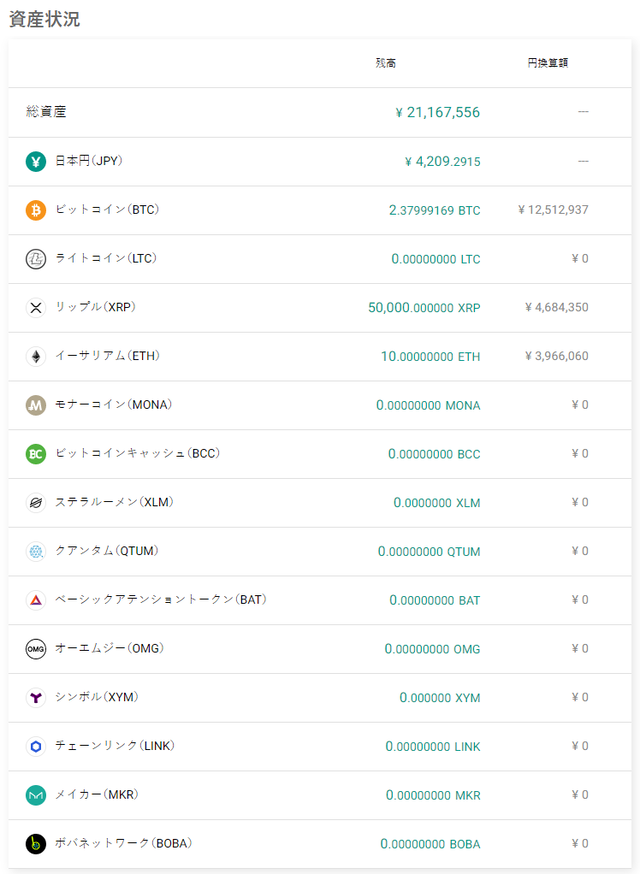Click the ETH yen value ¥ 3,966,060
This screenshot has height=874, width=640.
(x=557, y=356)
